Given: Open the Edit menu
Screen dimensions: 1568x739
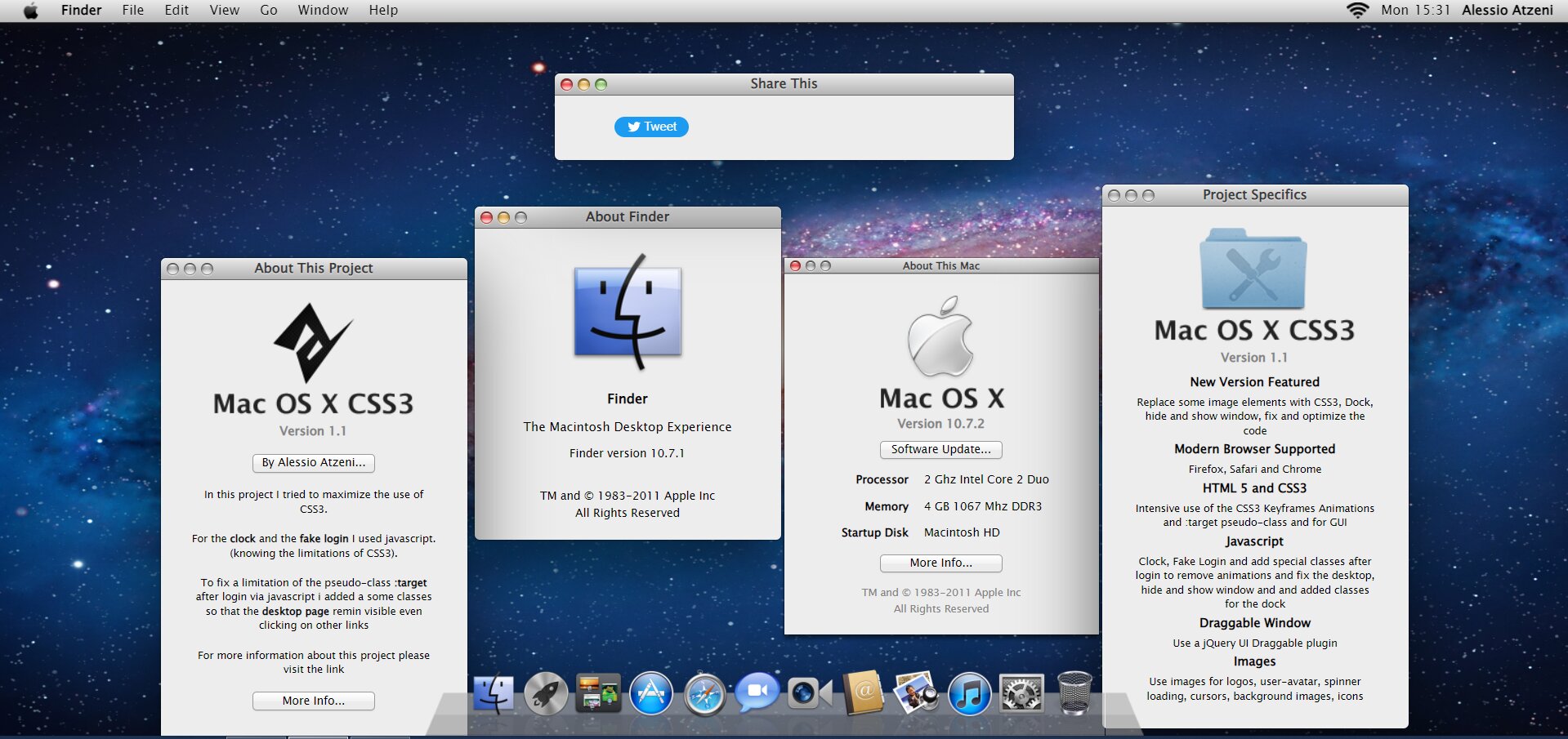Looking at the screenshot, I should click(x=176, y=11).
